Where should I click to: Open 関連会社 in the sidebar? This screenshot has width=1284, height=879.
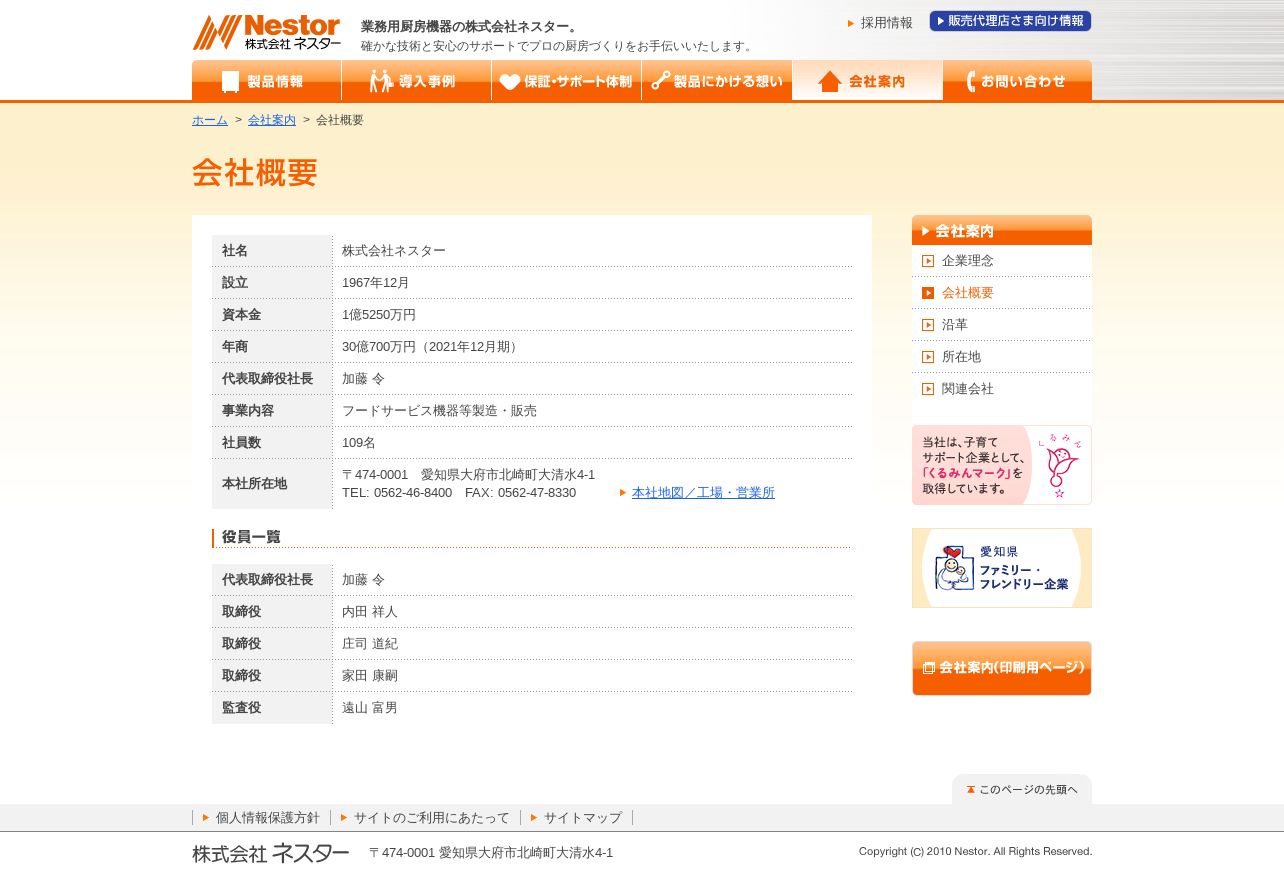(x=968, y=389)
